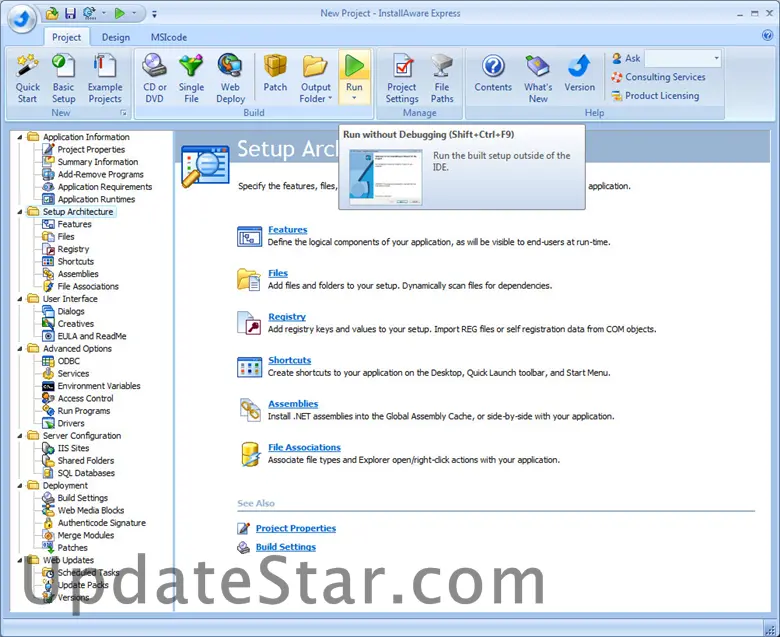Image resolution: width=780 pixels, height=637 pixels.
Task: Click the Shortcuts grid icon in main pane
Action: click(249, 367)
